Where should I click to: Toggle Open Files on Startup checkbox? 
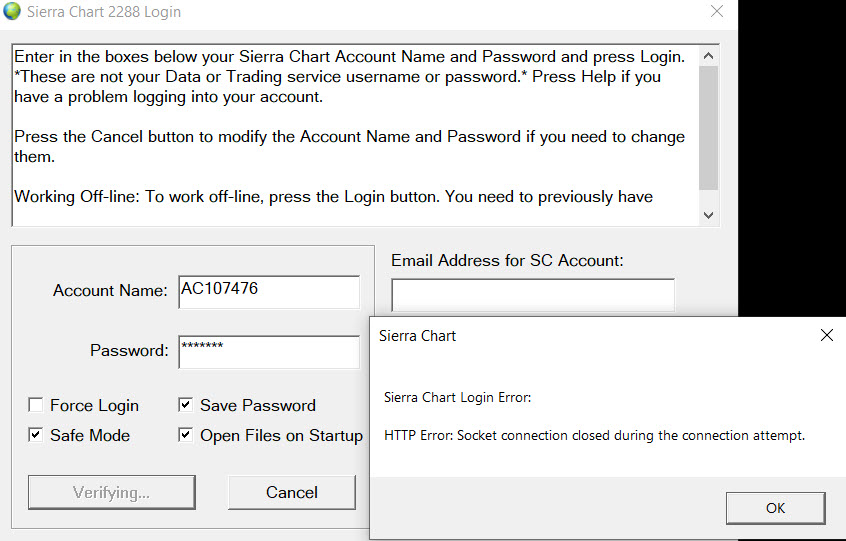186,435
